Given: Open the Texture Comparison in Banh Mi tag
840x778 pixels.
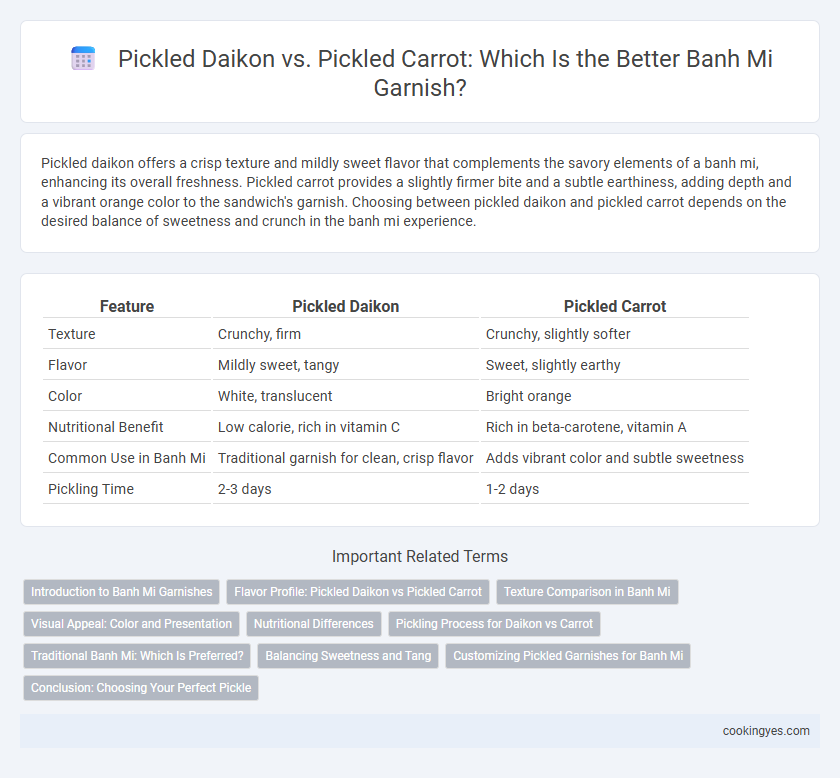Looking at the screenshot, I should 587,592.
